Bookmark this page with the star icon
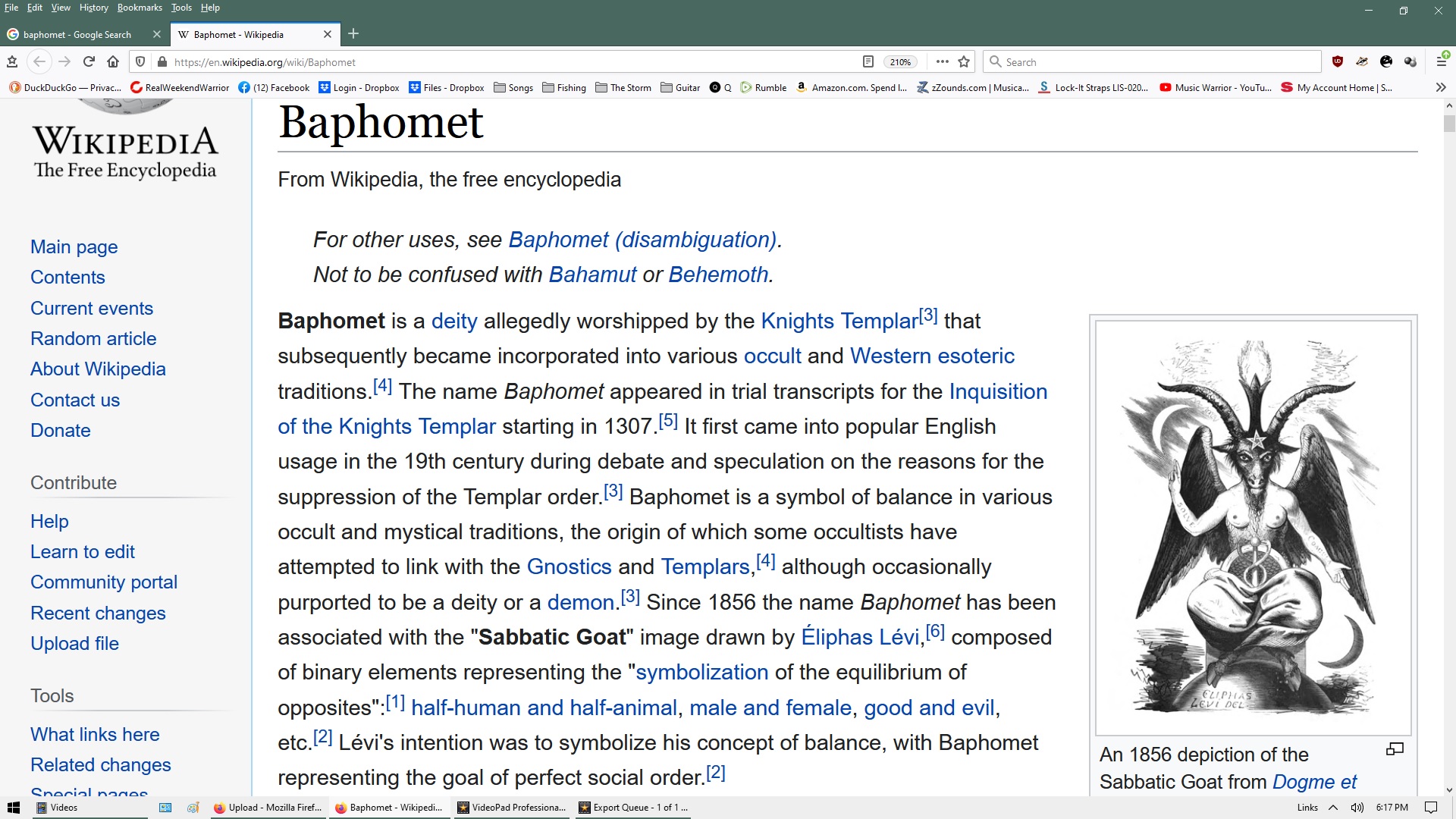1456x819 pixels. 964,62
